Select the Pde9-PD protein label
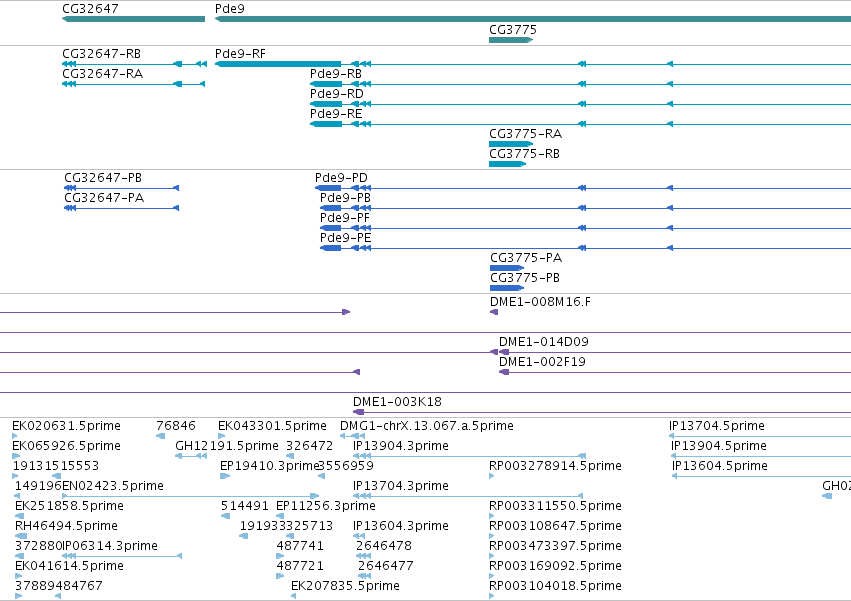Image resolution: width=851 pixels, height=601 pixels. pos(341,178)
